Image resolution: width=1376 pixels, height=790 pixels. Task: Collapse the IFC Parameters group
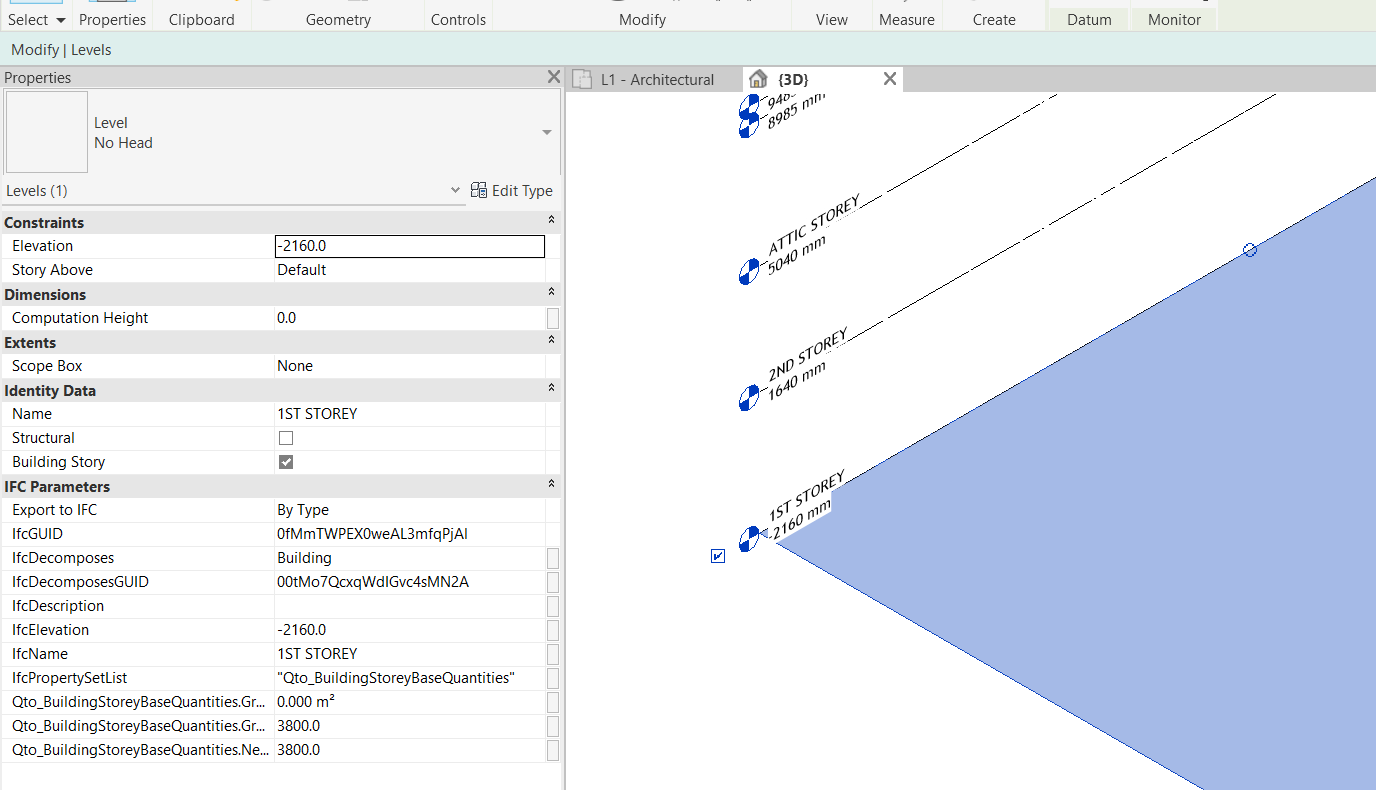pyautogui.click(x=550, y=486)
